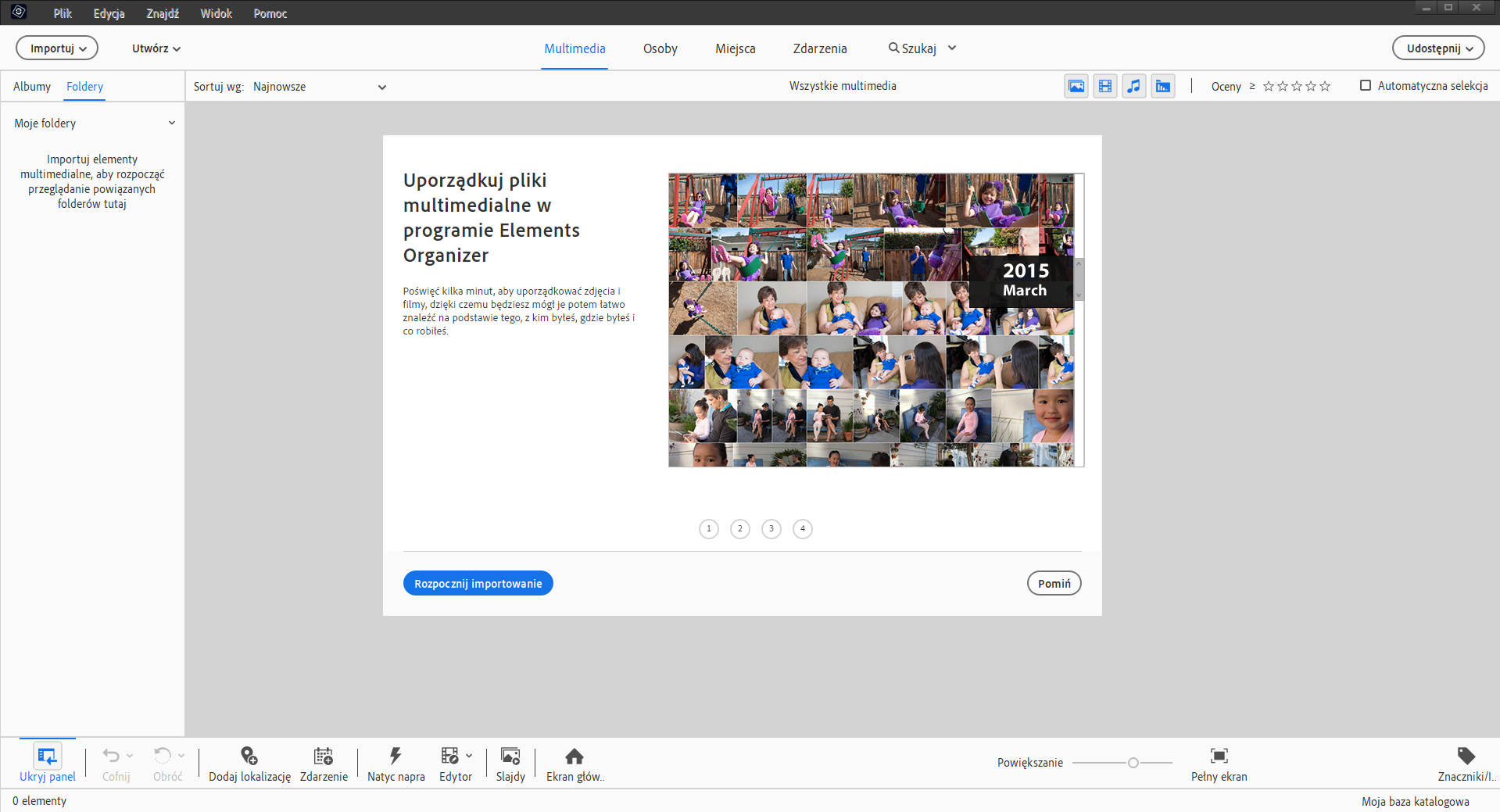The height and width of the screenshot is (812, 1500).
Task: Click the Moja baza katalogowa status text
Action: pos(1416,801)
